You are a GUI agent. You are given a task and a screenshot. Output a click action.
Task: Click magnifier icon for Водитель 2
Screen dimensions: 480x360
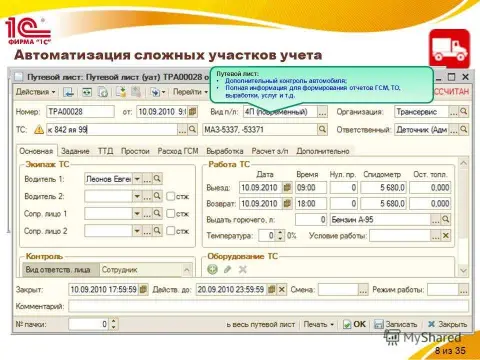(x=157, y=196)
